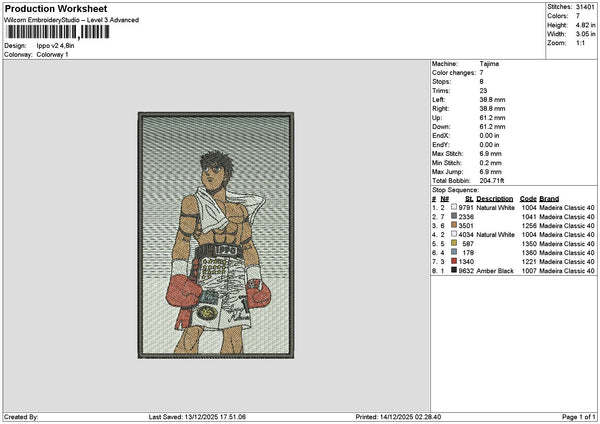Select Natural White description in stop row 1
The image size is (600, 424).
coord(495,207)
